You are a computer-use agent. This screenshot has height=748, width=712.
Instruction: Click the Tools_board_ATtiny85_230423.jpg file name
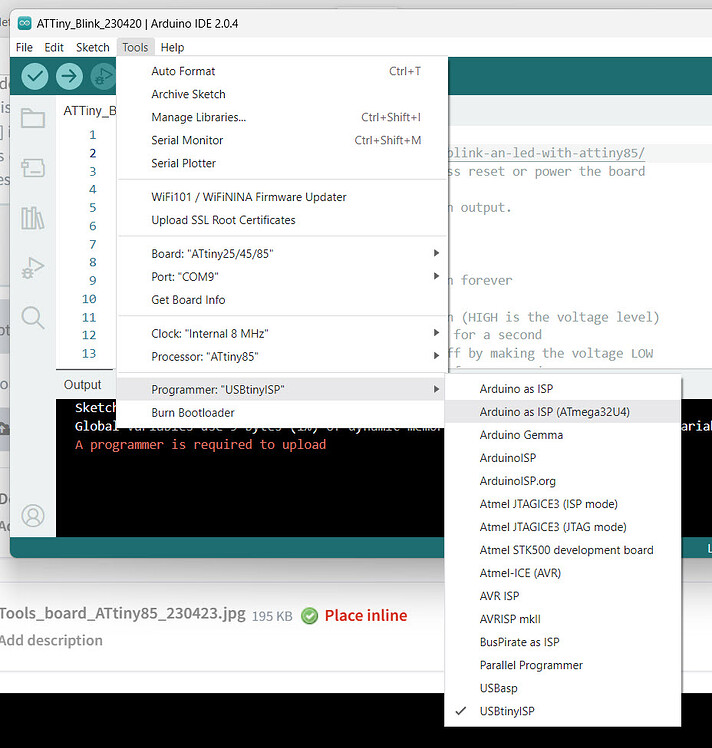point(123,613)
